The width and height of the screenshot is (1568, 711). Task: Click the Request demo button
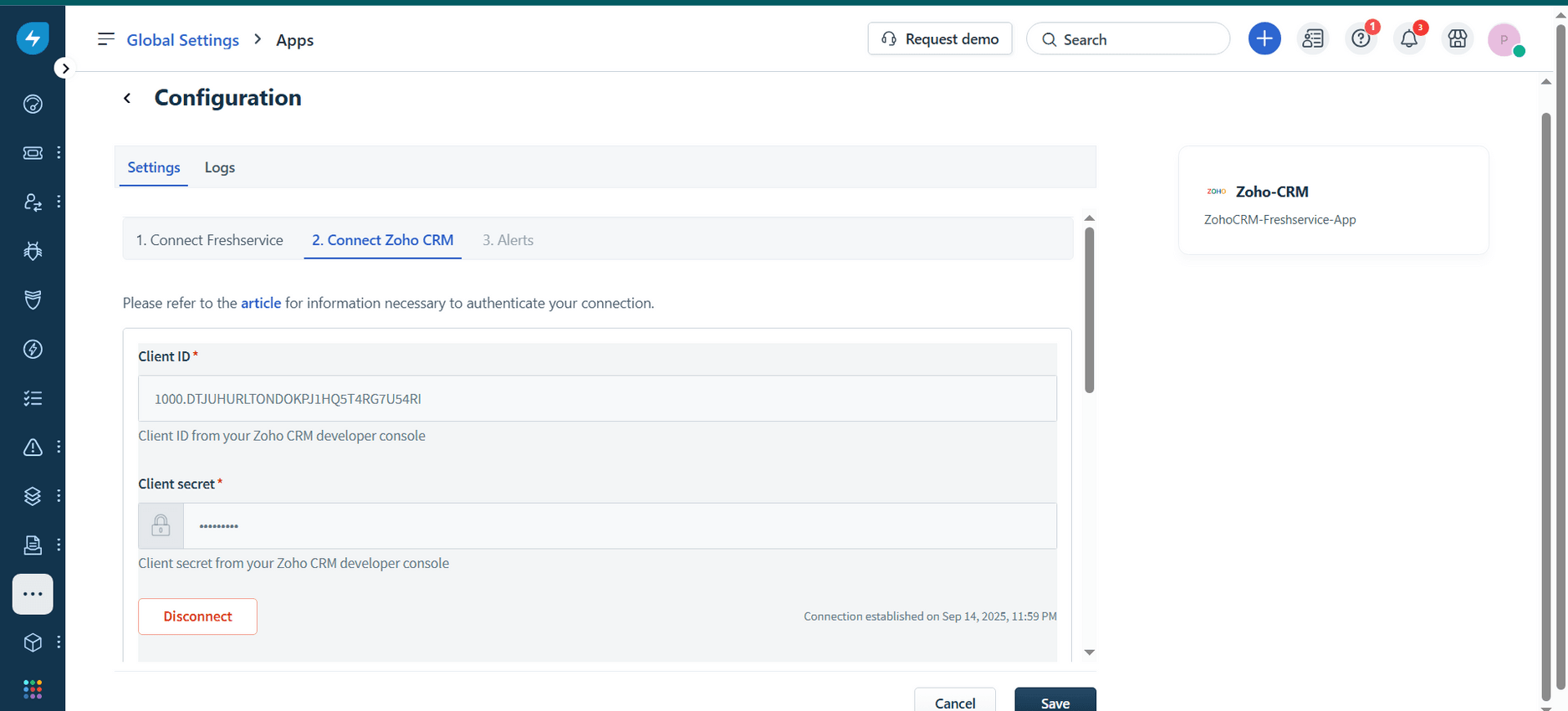pos(940,39)
